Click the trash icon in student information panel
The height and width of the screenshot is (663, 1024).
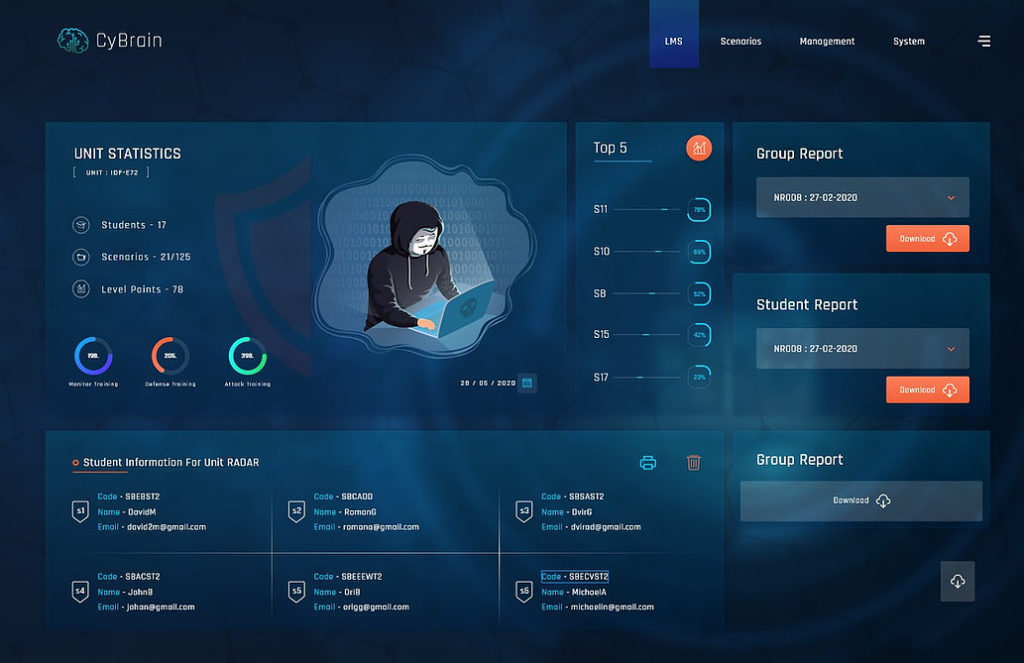693,463
